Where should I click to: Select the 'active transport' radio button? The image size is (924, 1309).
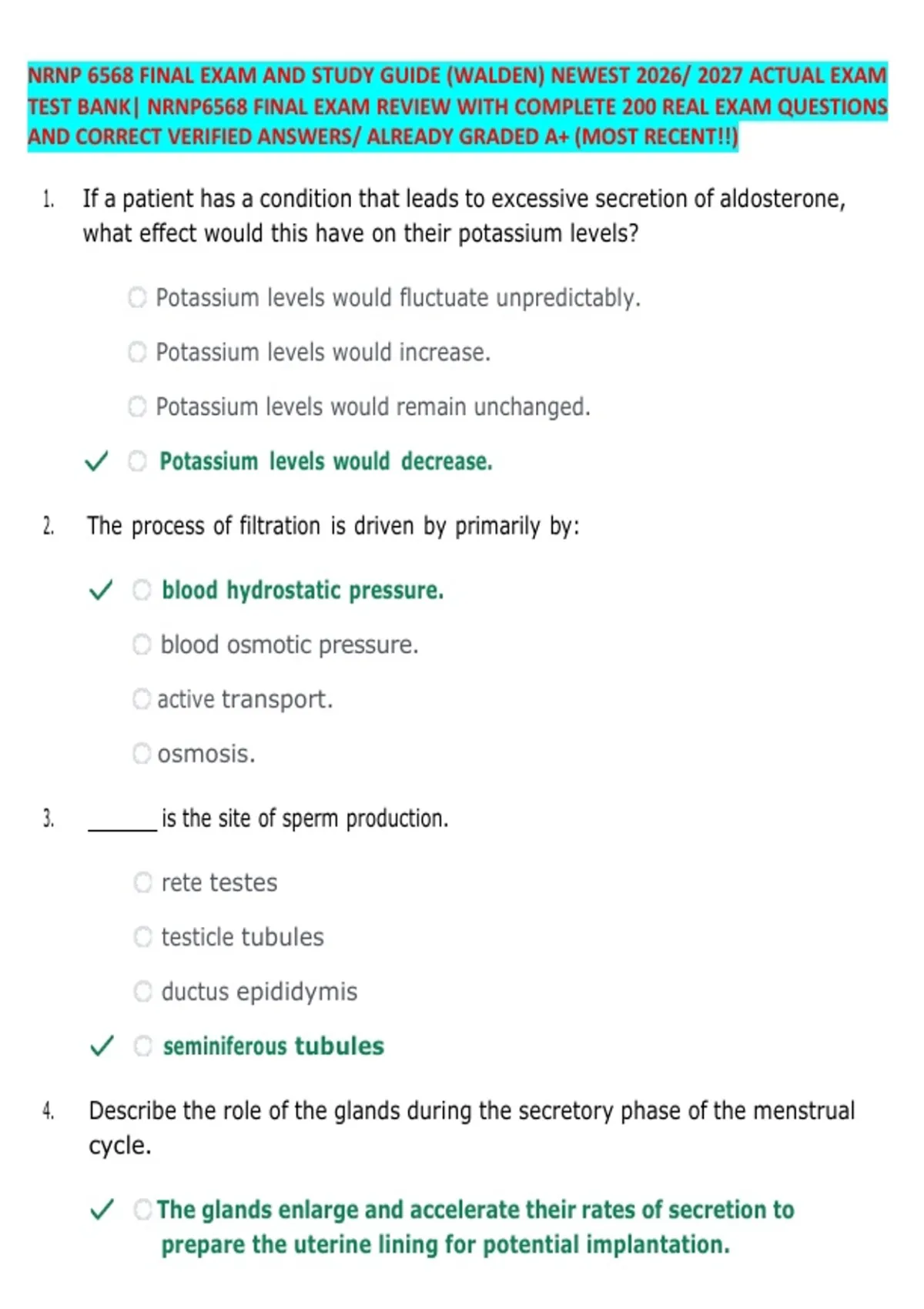coord(142,698)
